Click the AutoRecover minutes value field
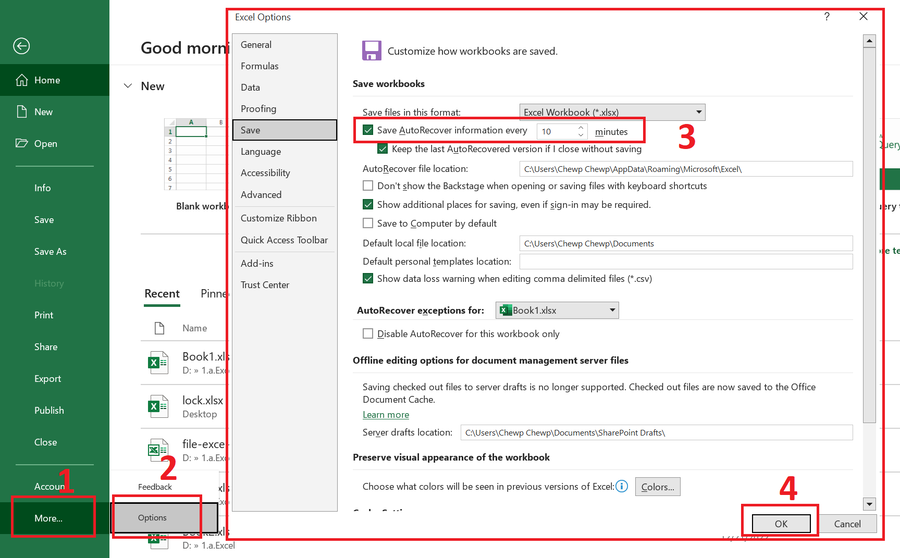The image size is (900, 558). click(557, 131)
